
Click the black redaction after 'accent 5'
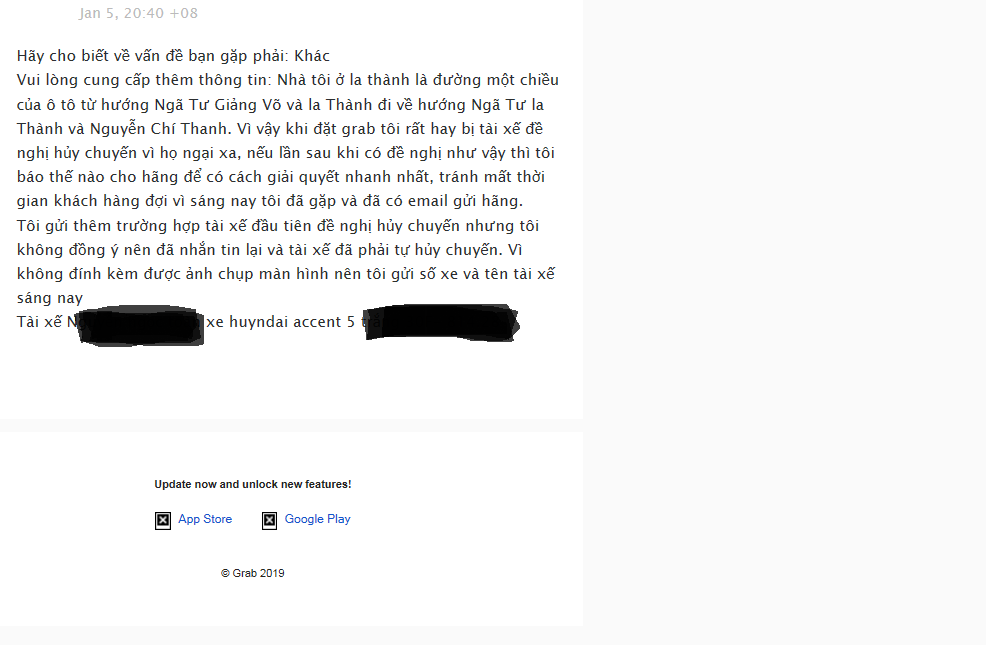[442, 323]
